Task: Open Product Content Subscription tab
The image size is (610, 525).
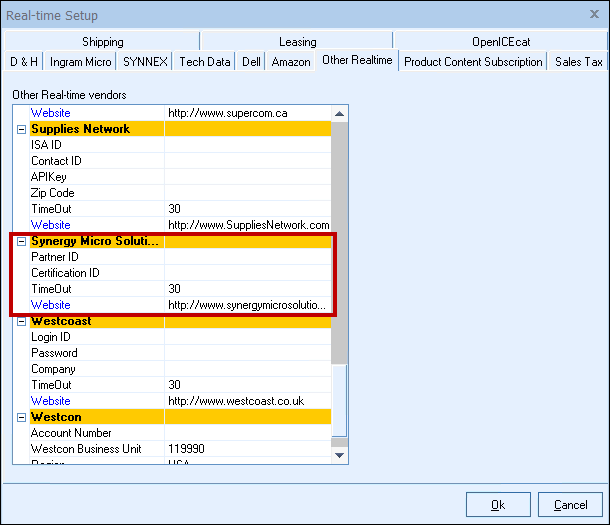Action: [473, 62]
